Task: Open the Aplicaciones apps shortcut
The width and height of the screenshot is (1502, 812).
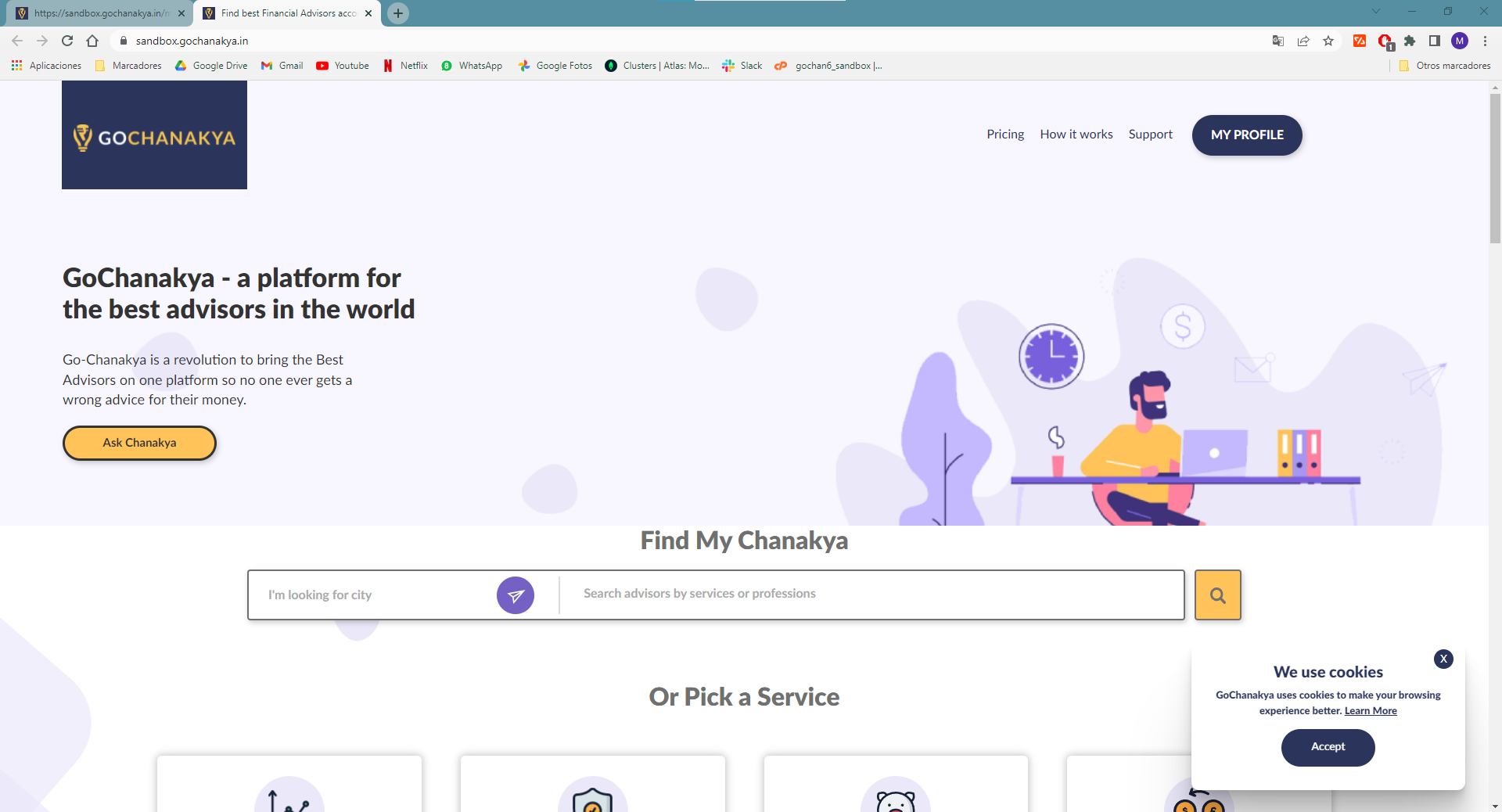Action: coord(46,66)
